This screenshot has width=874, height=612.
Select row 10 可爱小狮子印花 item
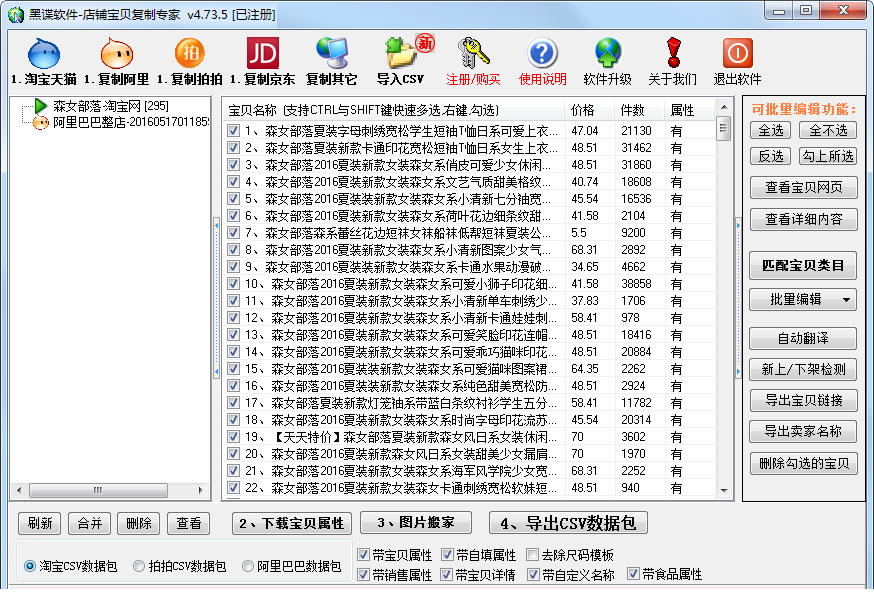pos(401,284)
